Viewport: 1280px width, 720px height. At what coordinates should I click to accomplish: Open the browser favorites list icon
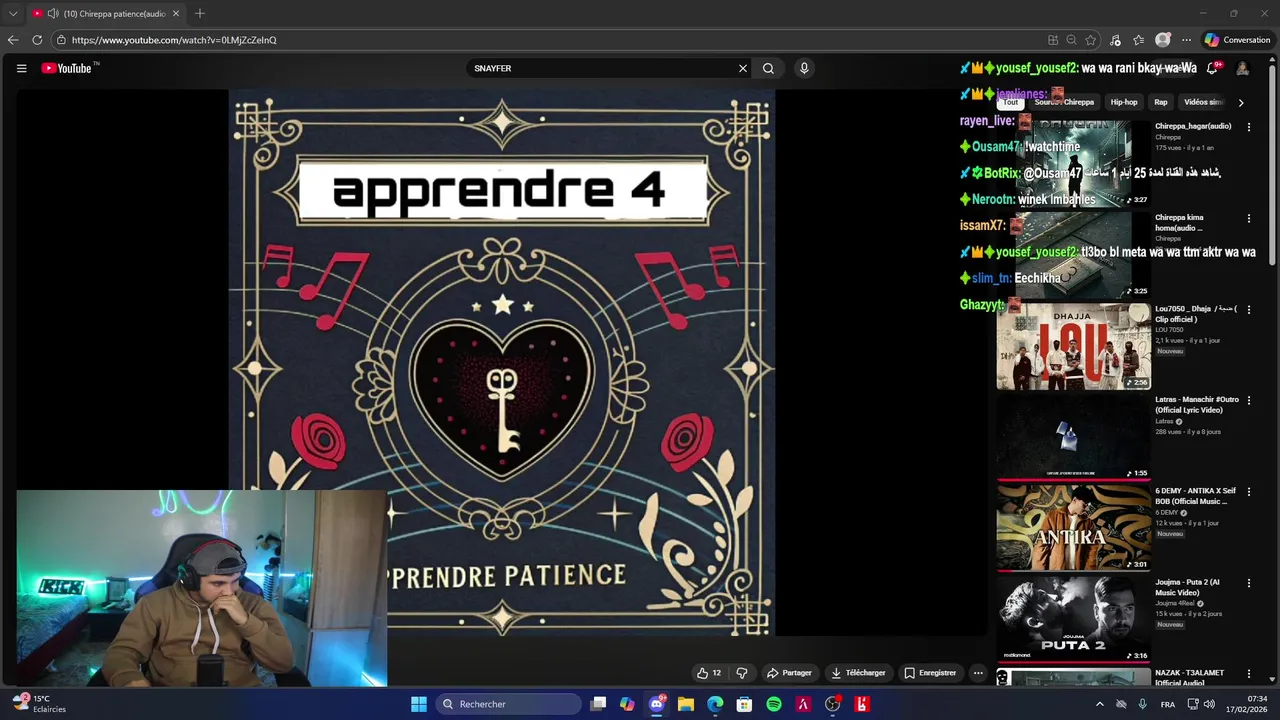click(x=1139, y=40)
